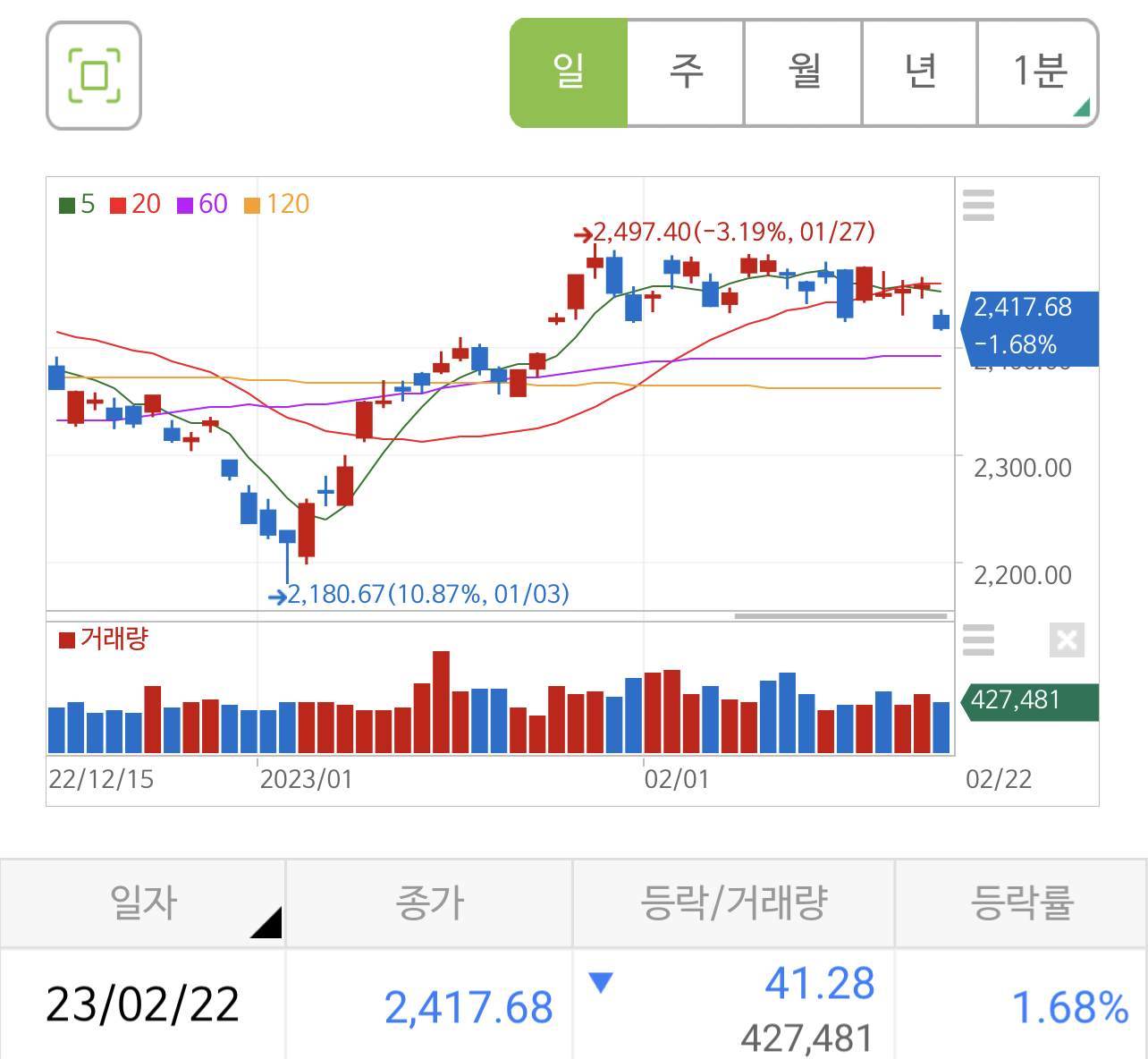Image resolution: width=1148 pixels, height=1059 pixels.
Task: Click the red 20-day moving average legend
Action: point(135,205)
